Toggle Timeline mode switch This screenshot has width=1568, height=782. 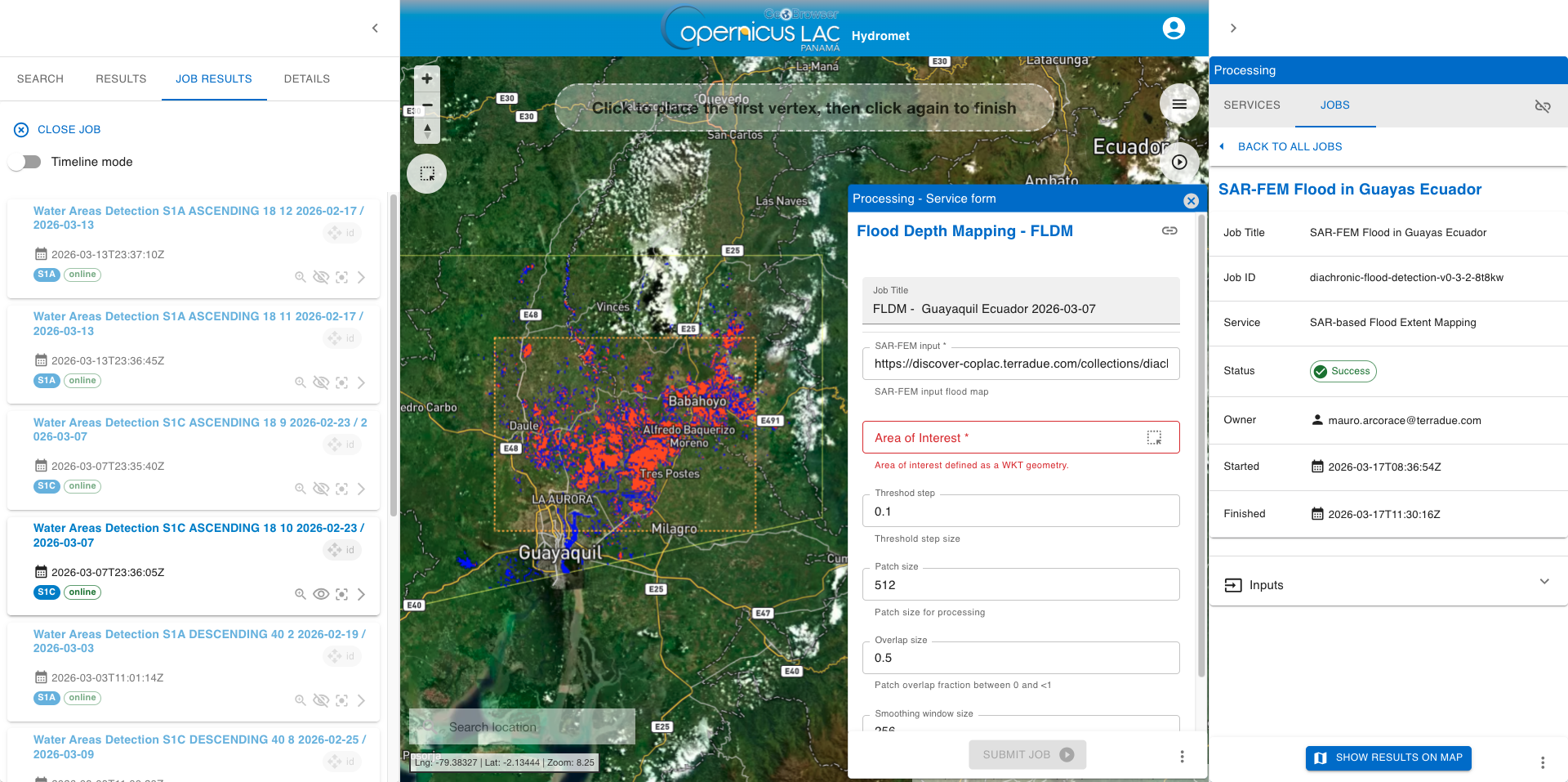click(26, 162)
